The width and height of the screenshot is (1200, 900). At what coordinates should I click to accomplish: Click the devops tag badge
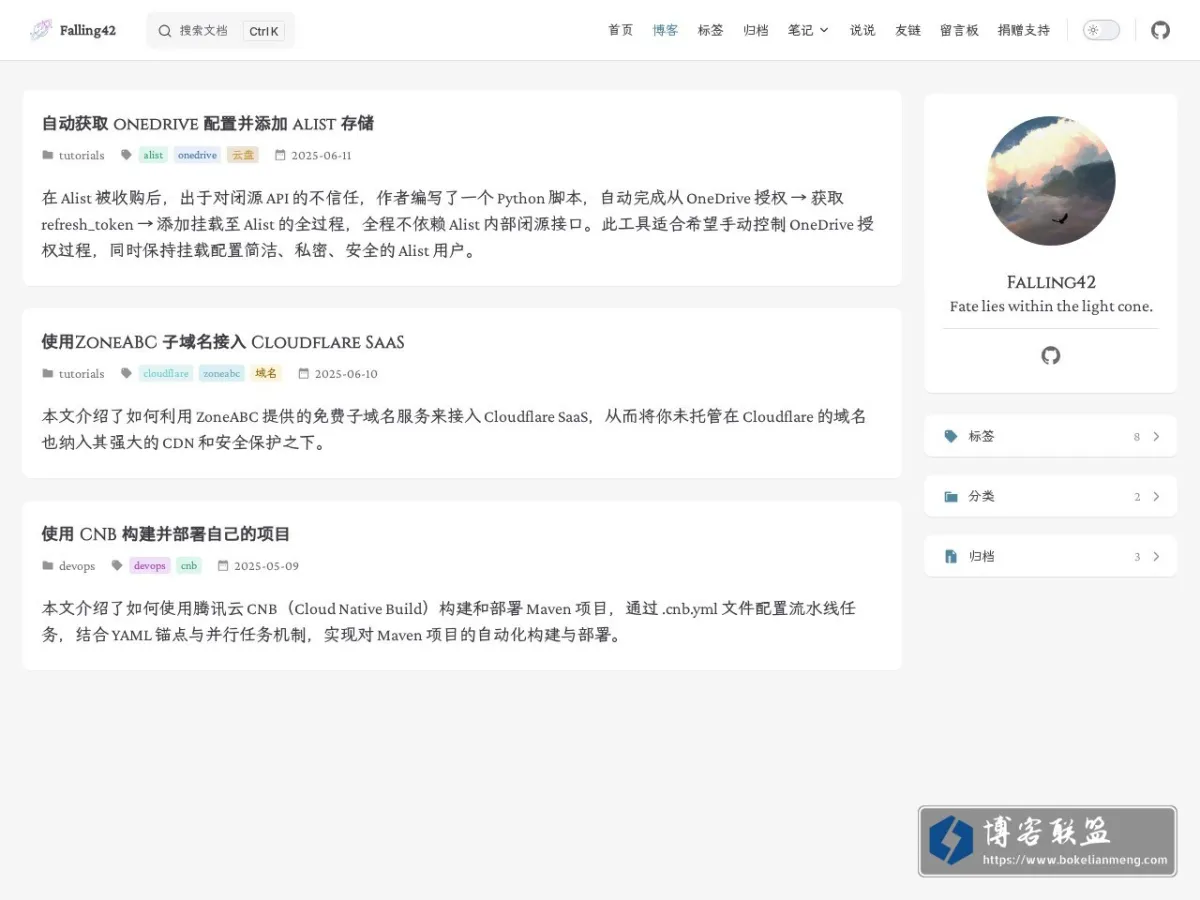(150, 565)
